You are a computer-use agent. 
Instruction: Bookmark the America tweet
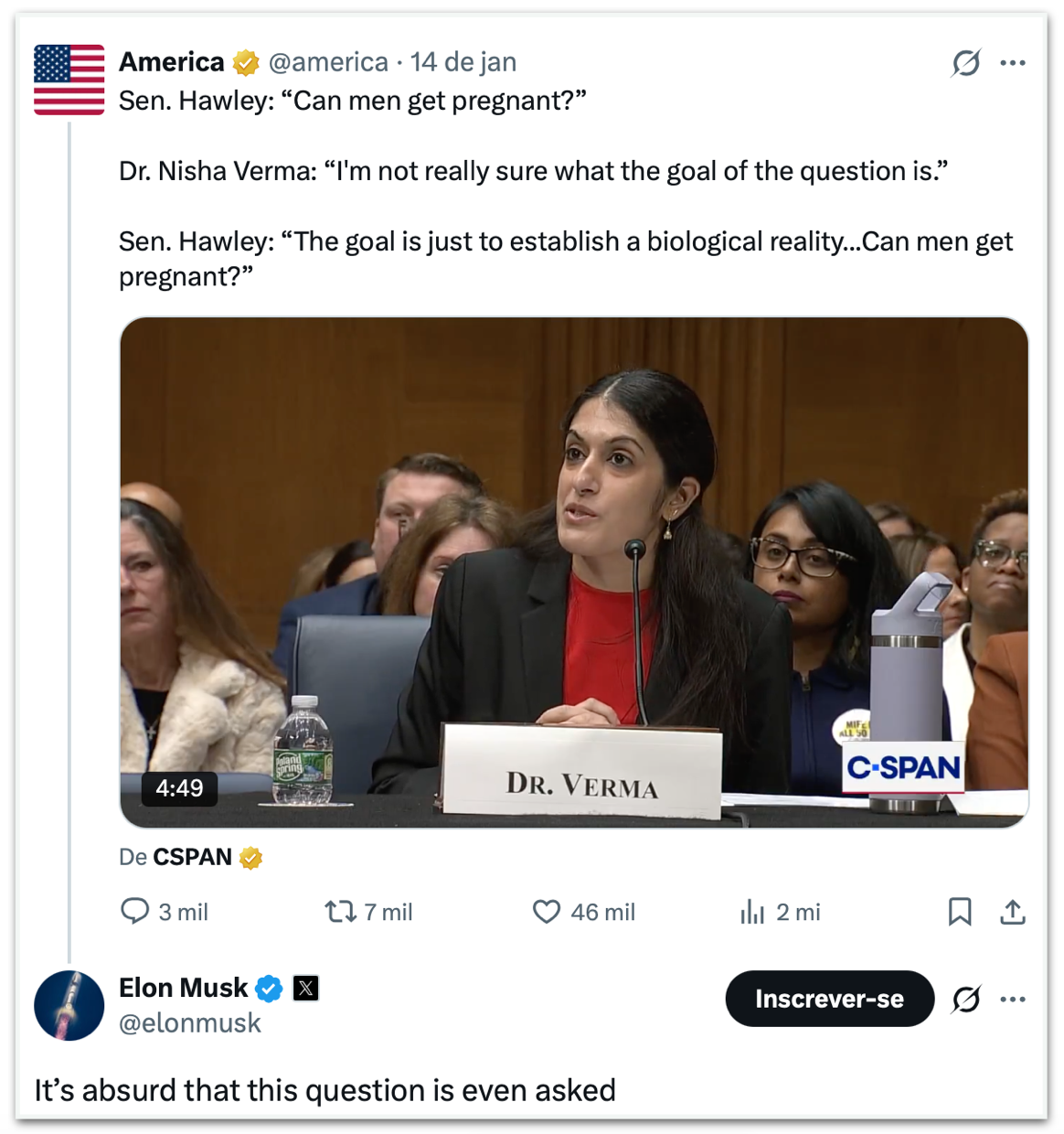coord(960,911)
